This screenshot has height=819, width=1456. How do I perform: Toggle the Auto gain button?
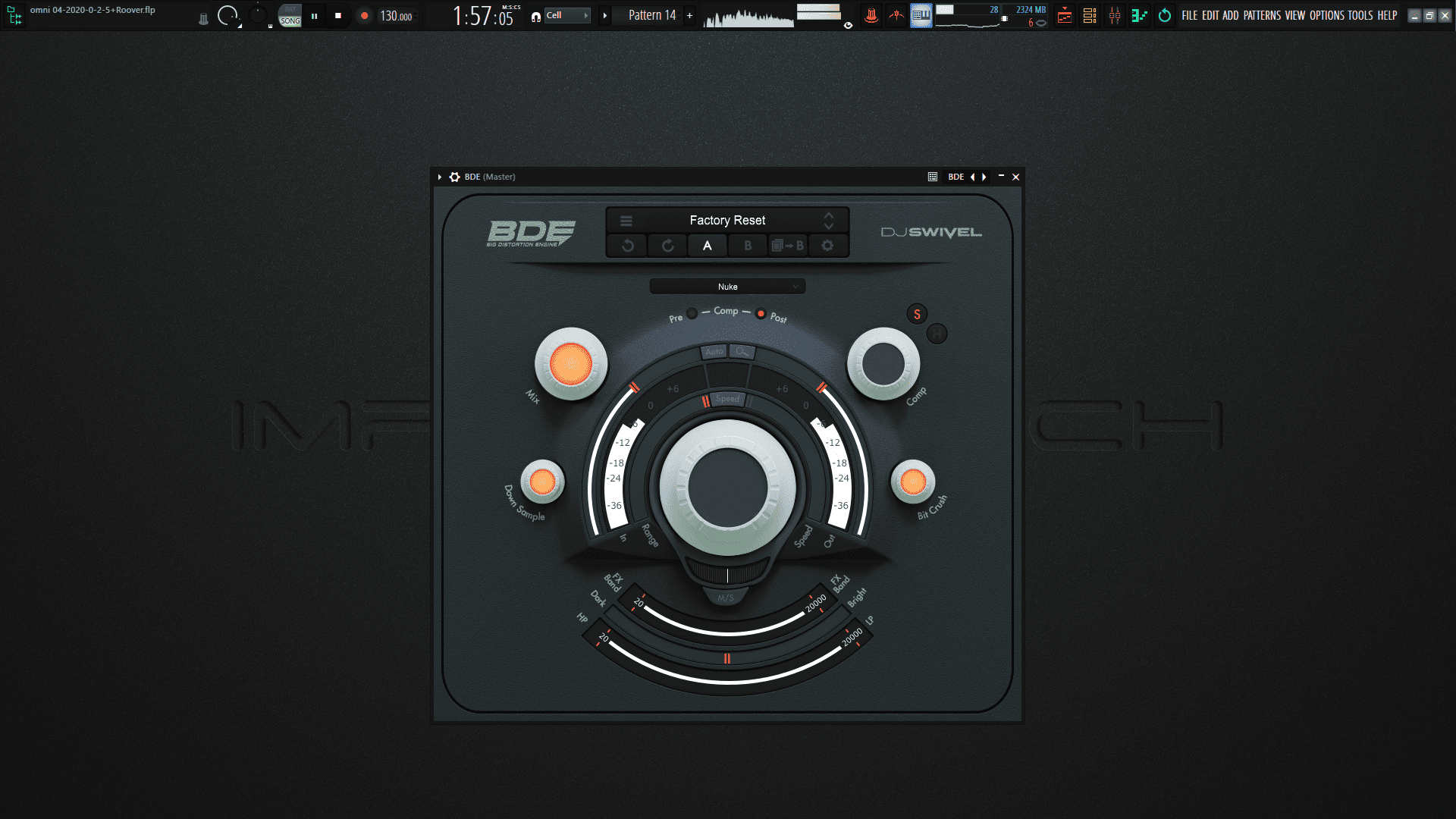point(714,351)
